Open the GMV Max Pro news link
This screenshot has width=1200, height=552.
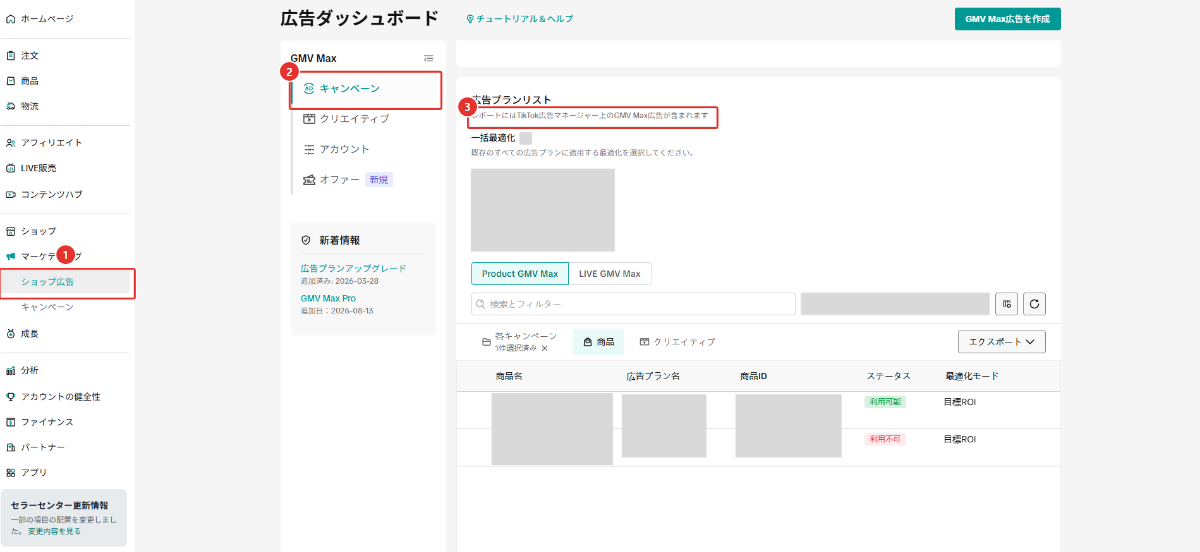point(328,298)
